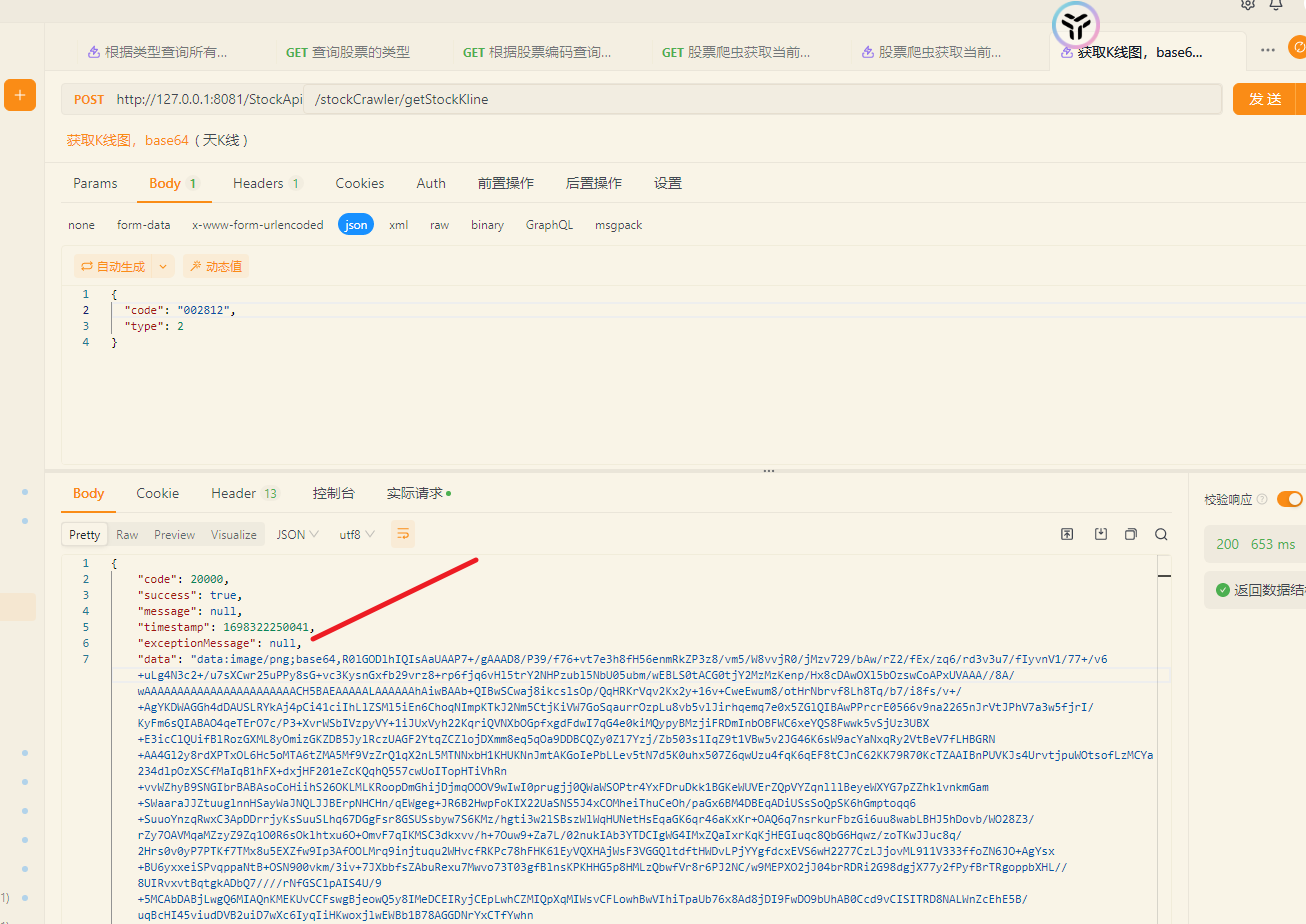Screen dimensions: 1306x924
Task: Switch to the request Headers tab
Action: pos(267,183)
